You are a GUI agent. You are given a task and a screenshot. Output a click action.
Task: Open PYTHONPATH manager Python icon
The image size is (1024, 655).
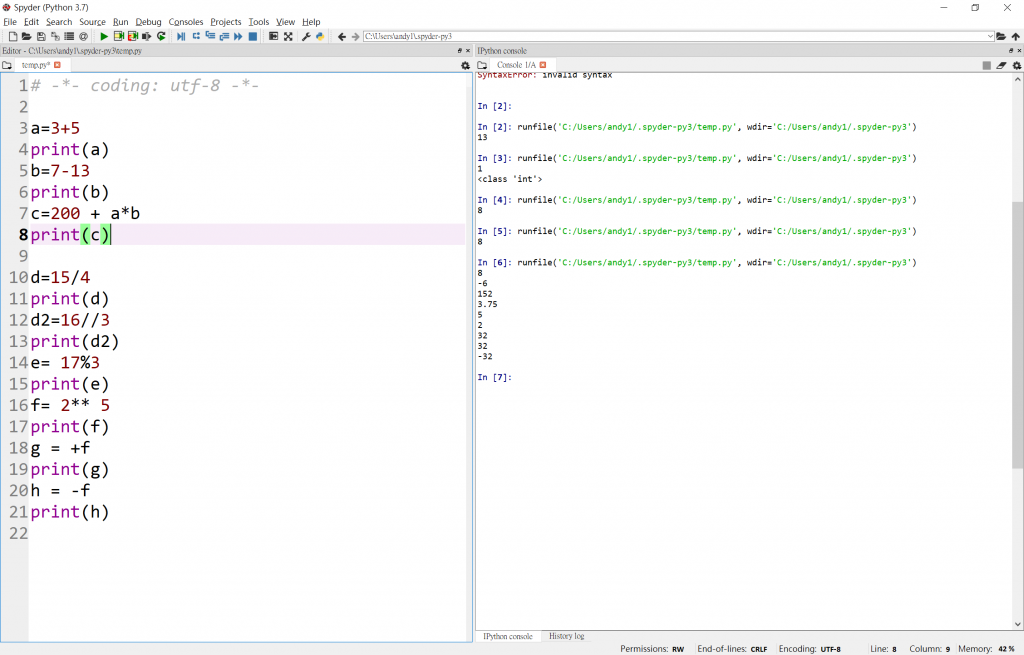320,36
